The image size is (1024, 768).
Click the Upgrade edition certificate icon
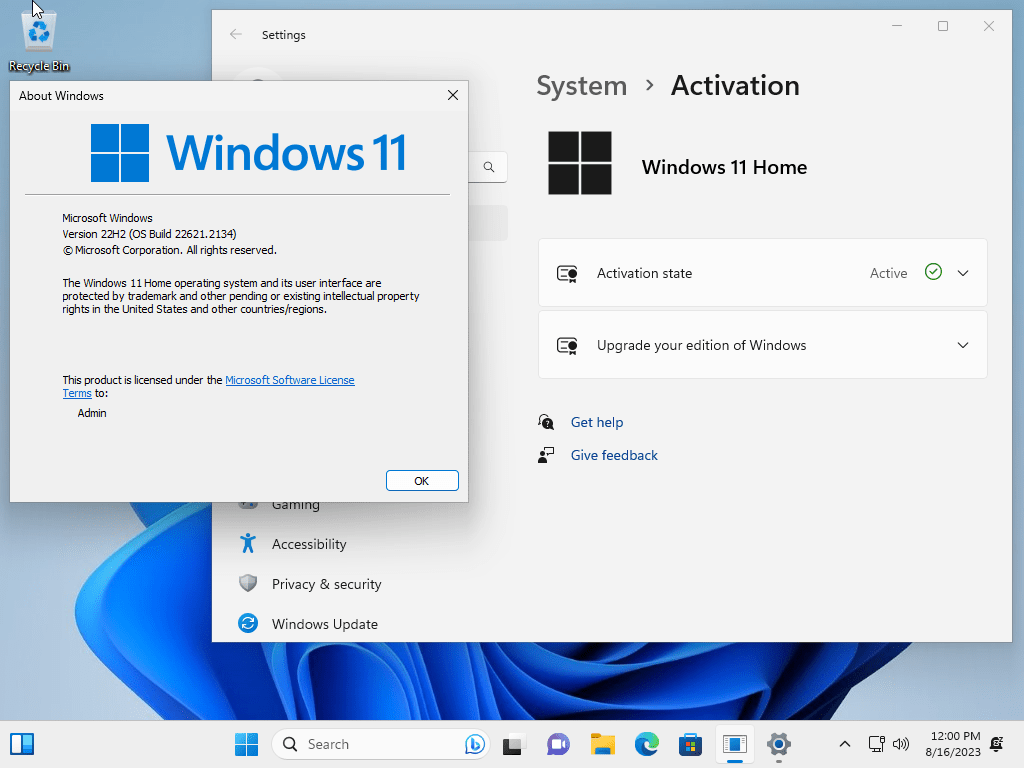point(567,345)
